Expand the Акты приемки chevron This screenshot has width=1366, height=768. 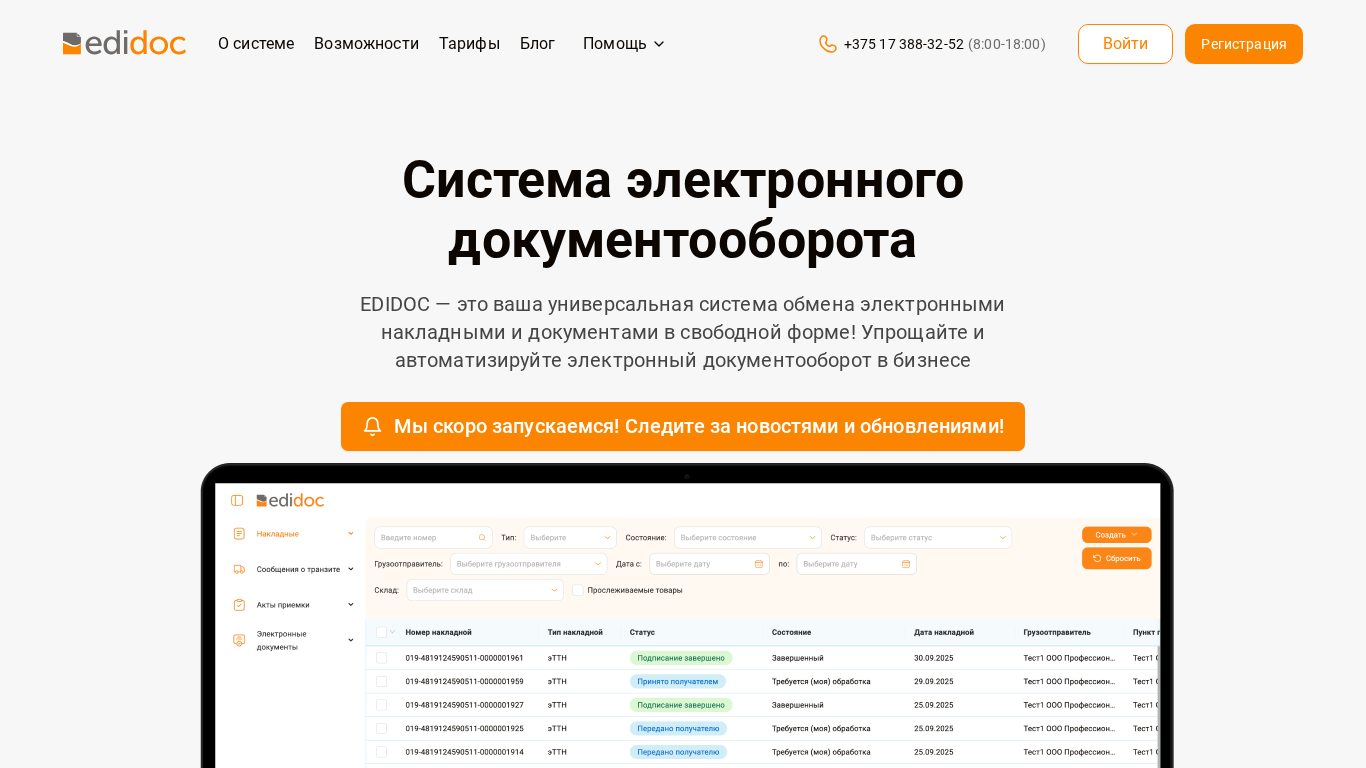(x=351, y=605)
